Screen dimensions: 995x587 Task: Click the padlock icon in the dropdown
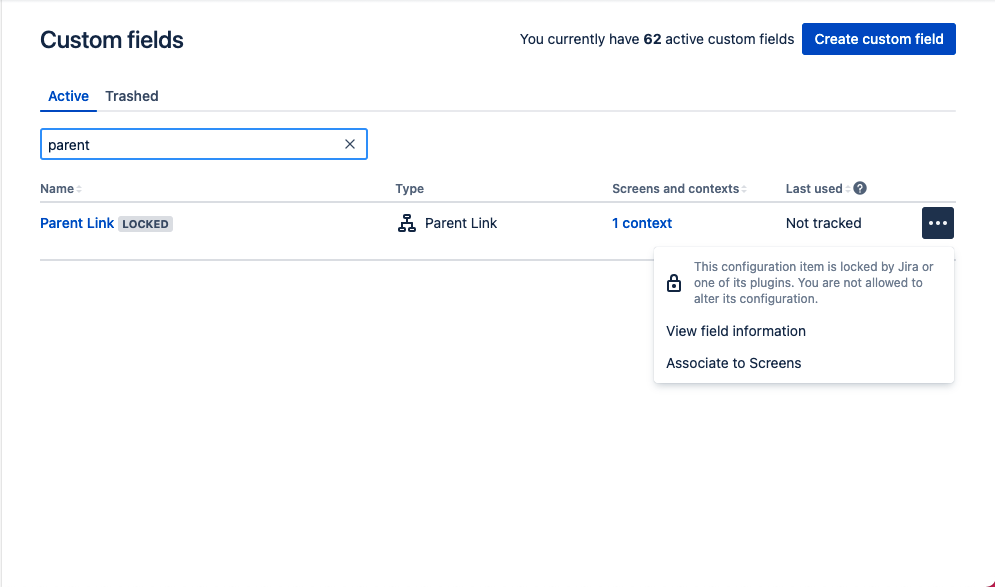tap(674, 283)
